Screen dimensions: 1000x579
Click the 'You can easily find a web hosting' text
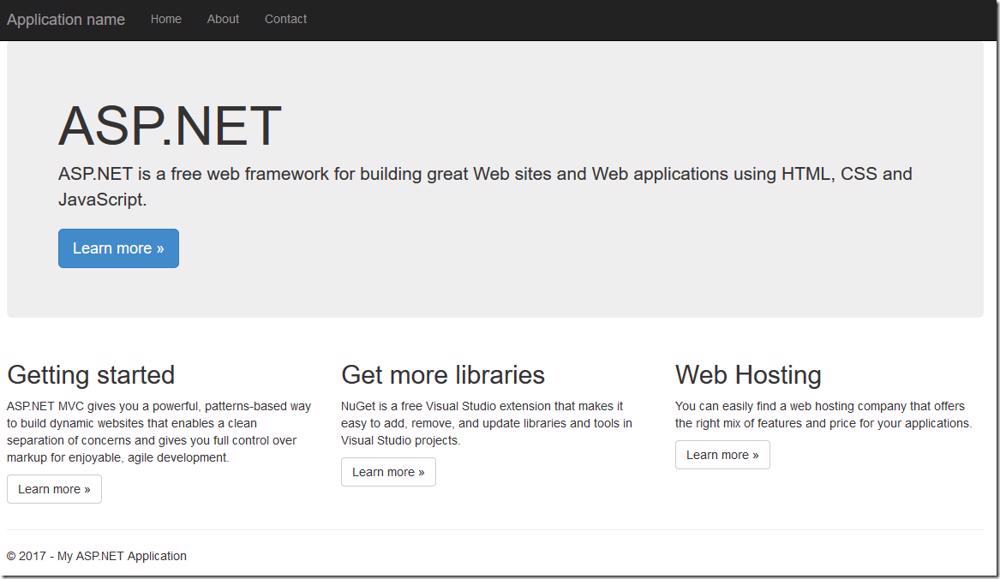coord(823,414)
